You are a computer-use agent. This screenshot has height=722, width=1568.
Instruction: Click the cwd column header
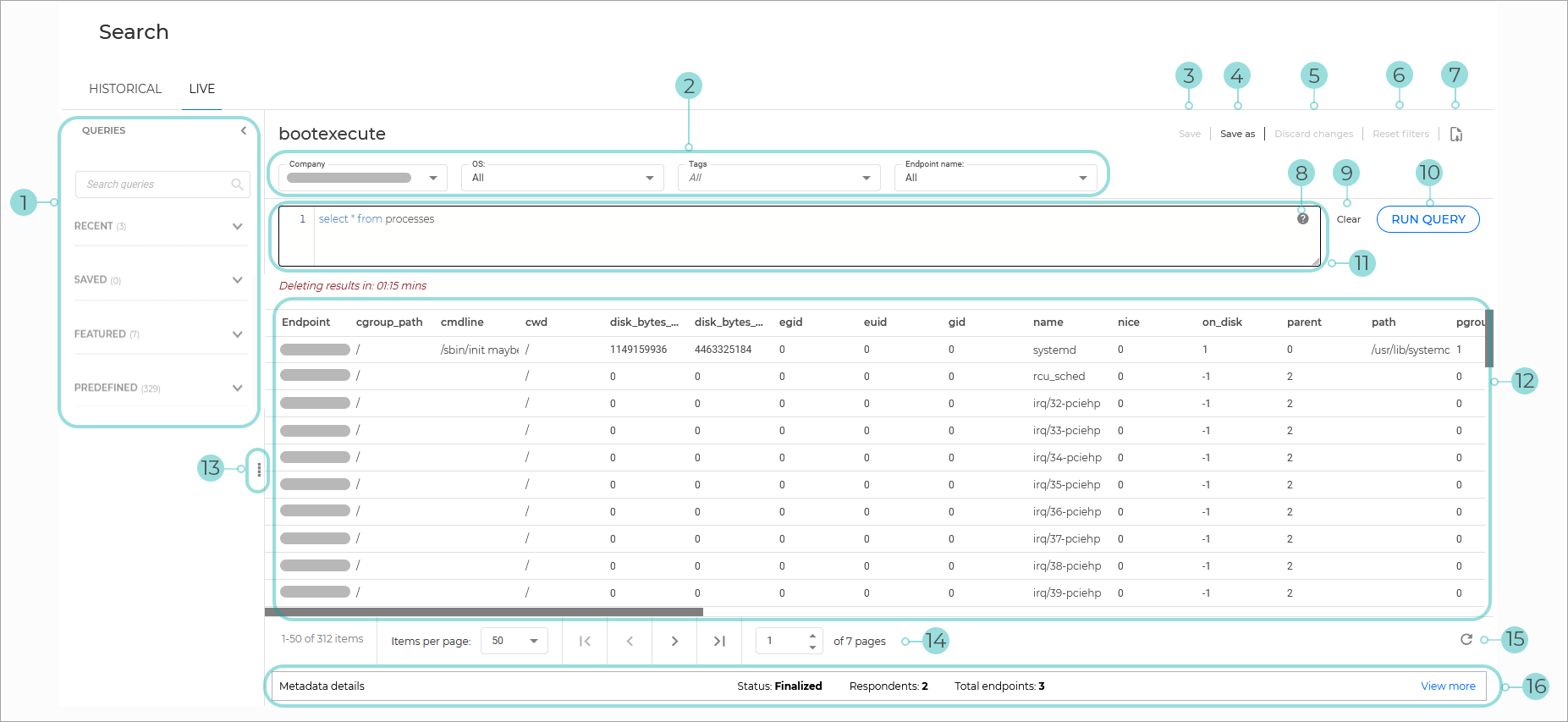tap(536, 322)
